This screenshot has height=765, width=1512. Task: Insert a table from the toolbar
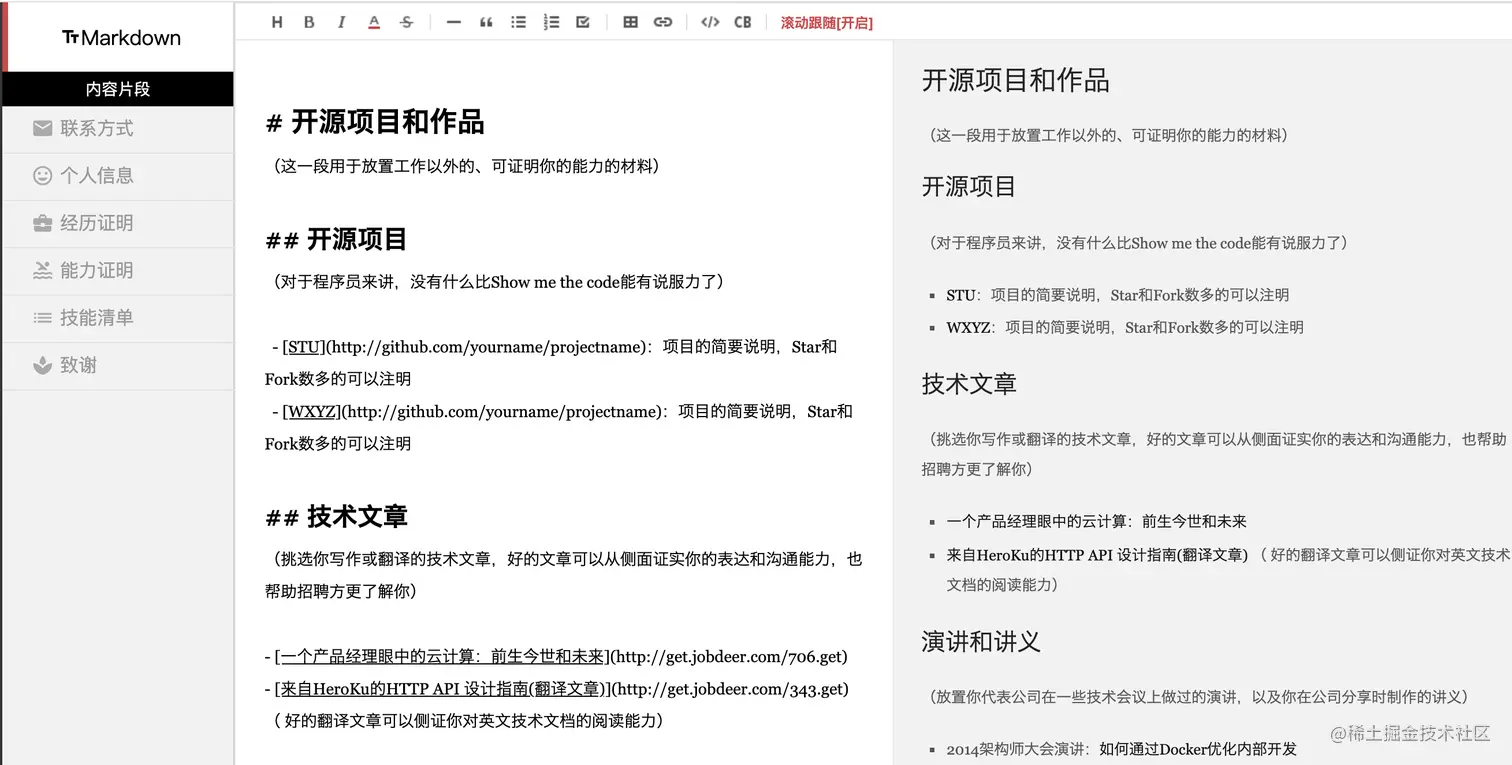[x=630, y=22]
